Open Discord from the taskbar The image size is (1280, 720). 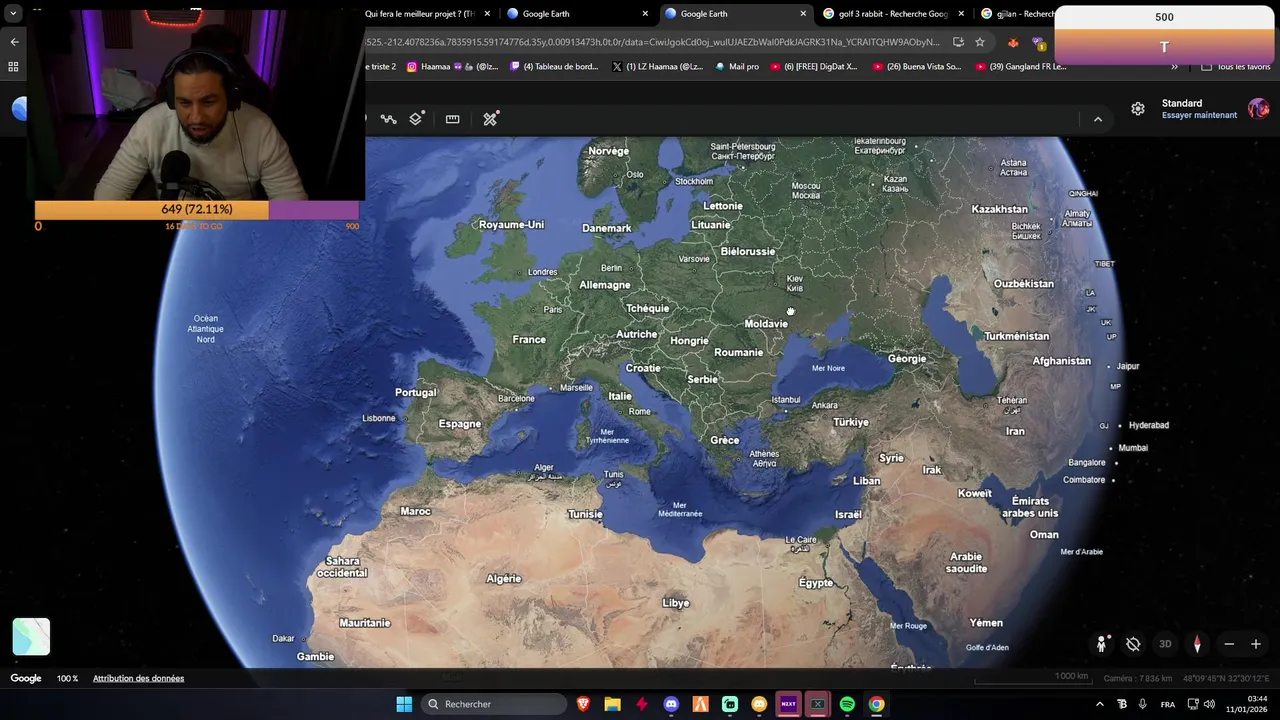pyautogui.click(x=671, y=704)
